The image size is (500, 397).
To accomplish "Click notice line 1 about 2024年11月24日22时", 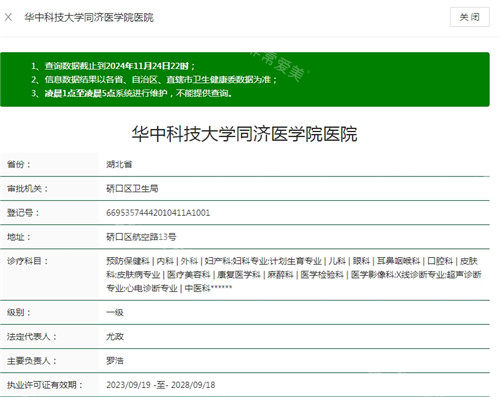I will click(x=113, y=66).
